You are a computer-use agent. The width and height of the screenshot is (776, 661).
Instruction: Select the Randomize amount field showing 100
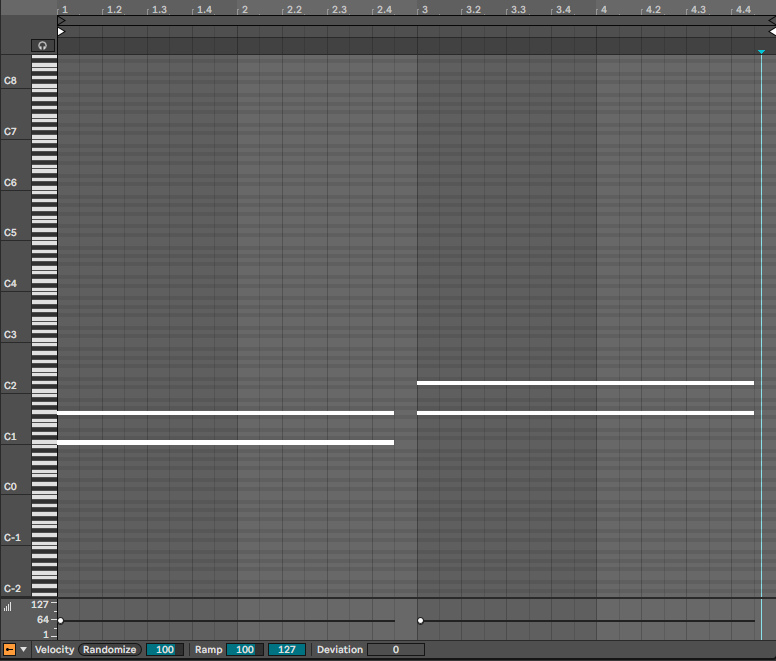165,650
